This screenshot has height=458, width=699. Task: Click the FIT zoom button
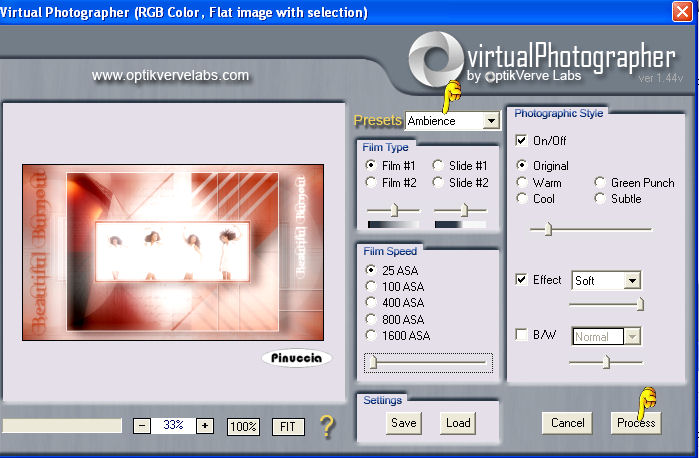pyautogui.click(x=288, y=427)
